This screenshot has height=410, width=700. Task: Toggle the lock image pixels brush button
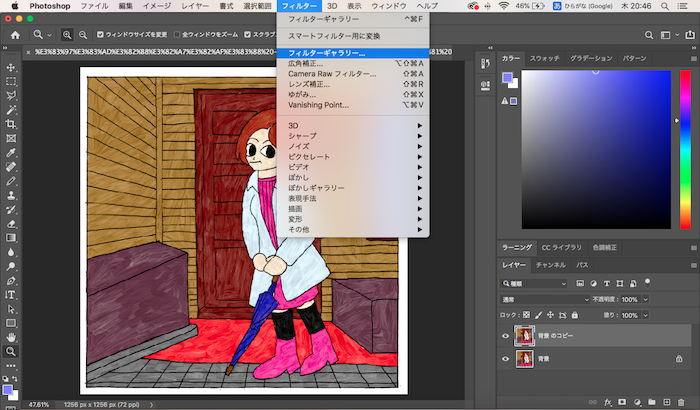pyautogui.click(x=538, y=315)
